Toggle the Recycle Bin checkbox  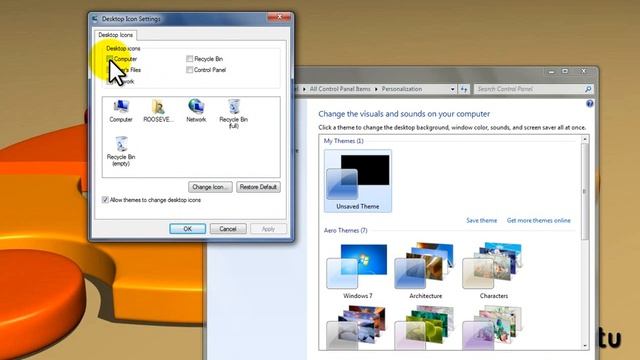tap(189, 59)
